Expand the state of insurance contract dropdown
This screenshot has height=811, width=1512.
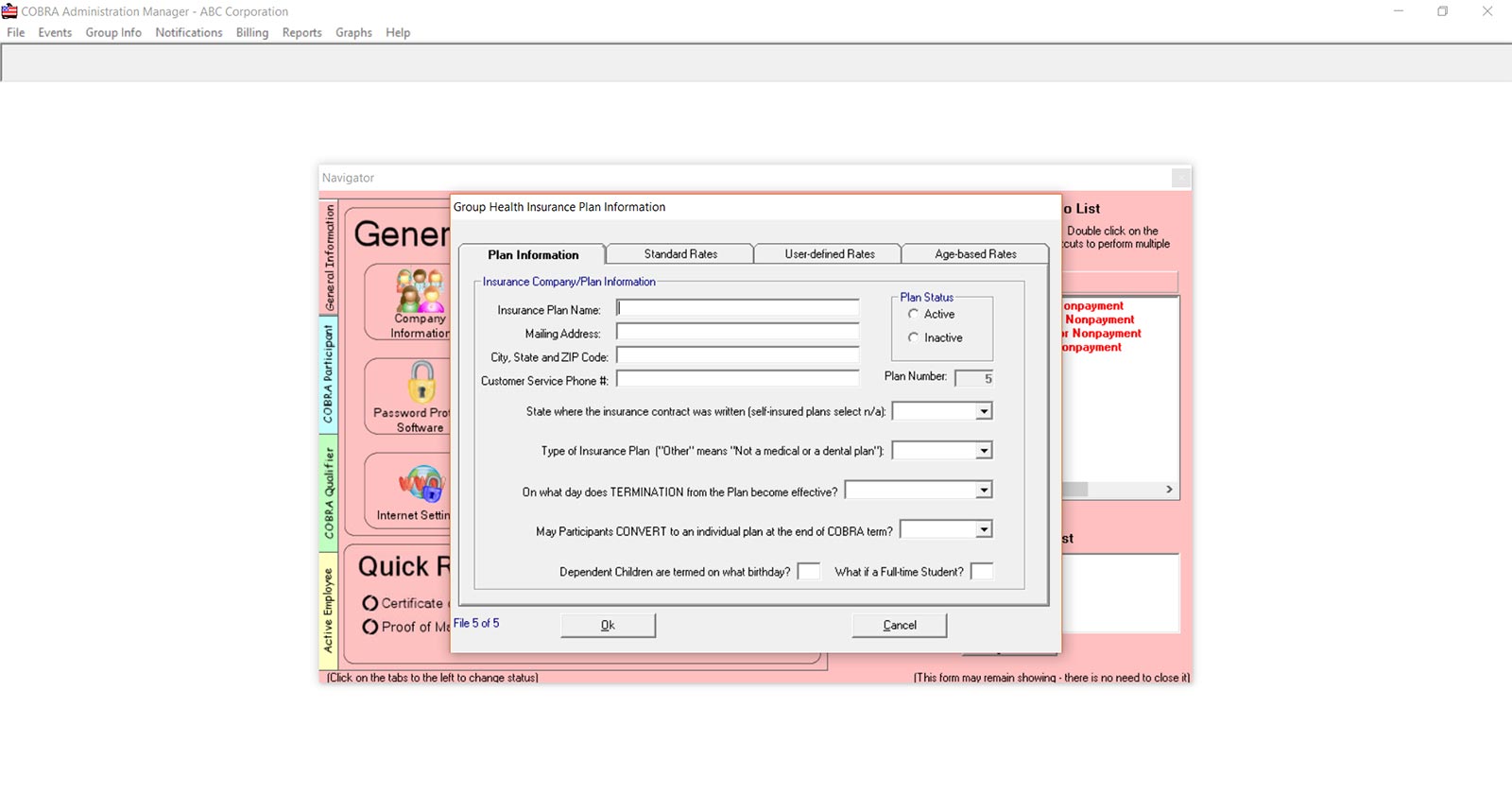pos(984,411)
